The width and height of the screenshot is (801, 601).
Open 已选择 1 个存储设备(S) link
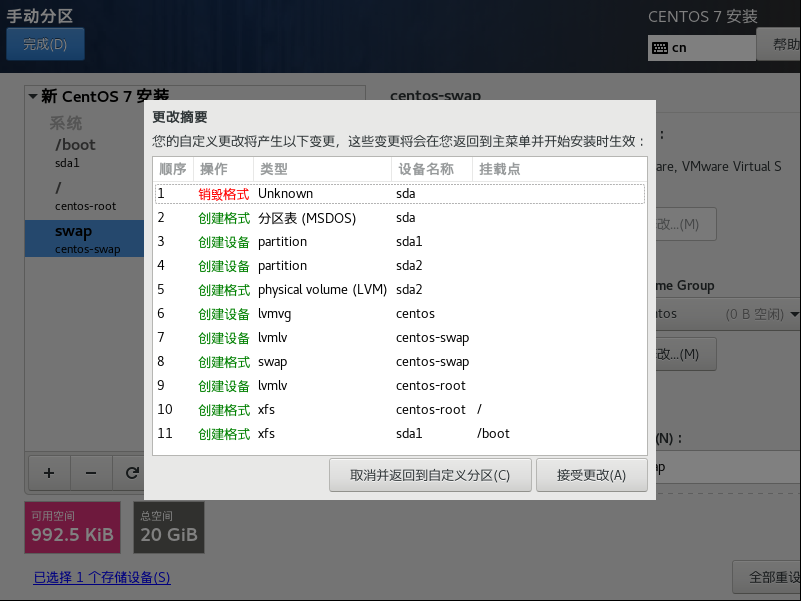click(102, 577)
